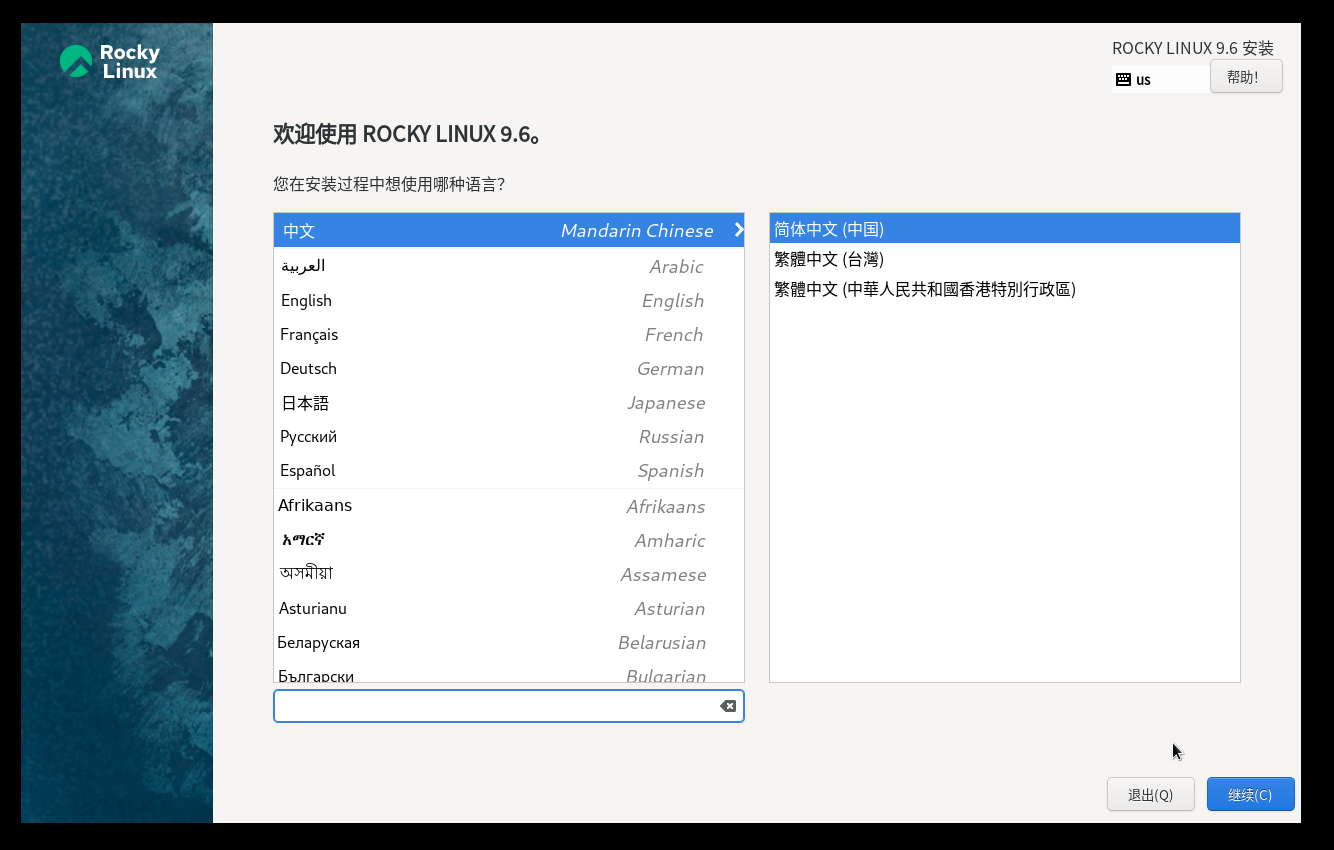The height and width of the screenshot is (850, 1334).
Task: Select the Afrikaans language row
Action: point(509,506)
